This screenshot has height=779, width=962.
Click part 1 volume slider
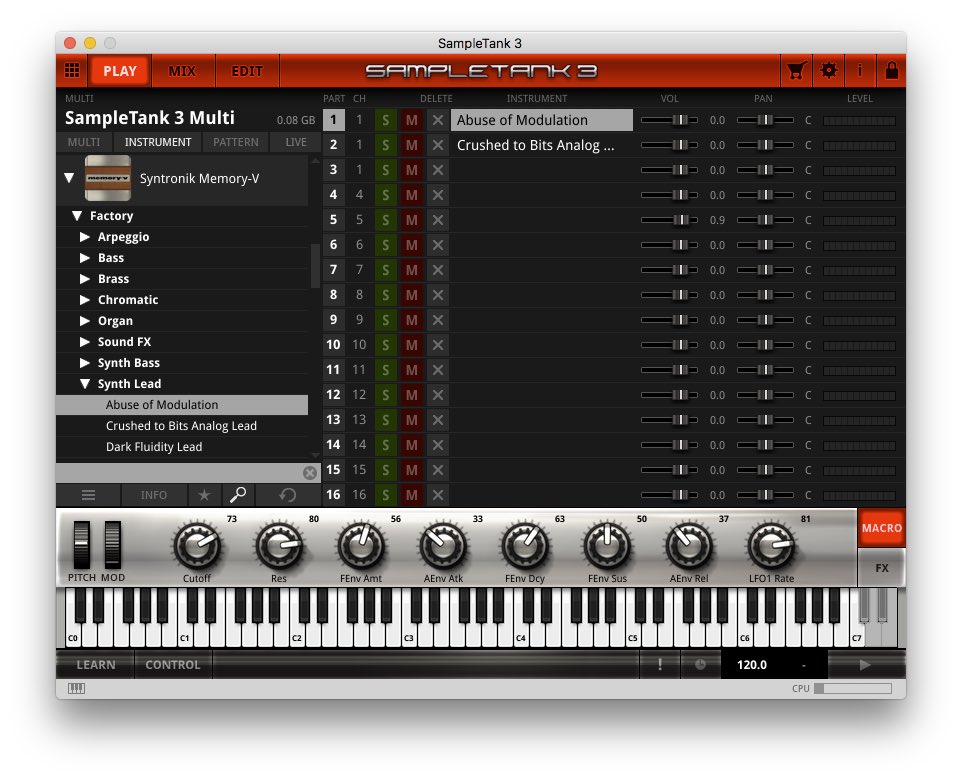point(669,120)
